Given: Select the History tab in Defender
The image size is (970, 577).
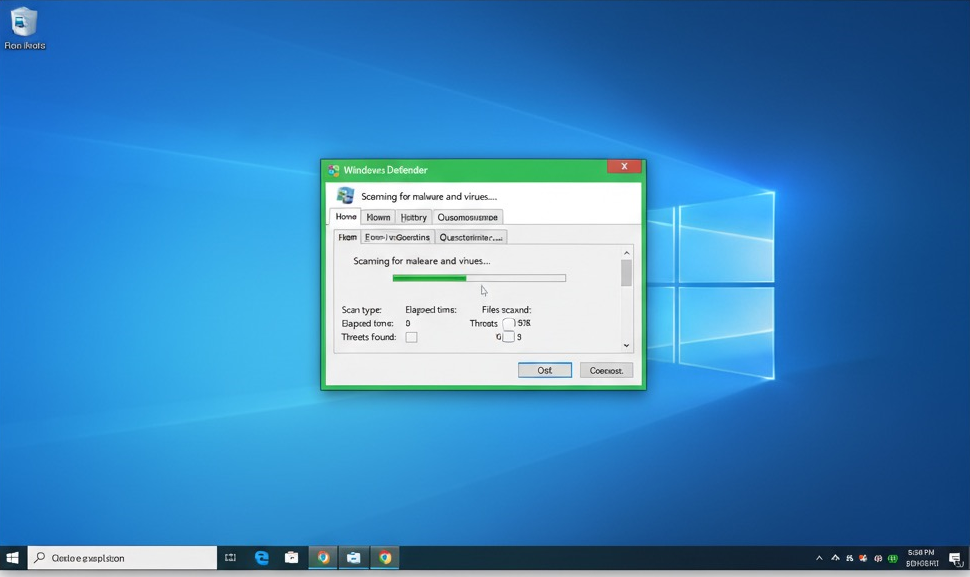Looking at the screenshot, I should [413, 217].
